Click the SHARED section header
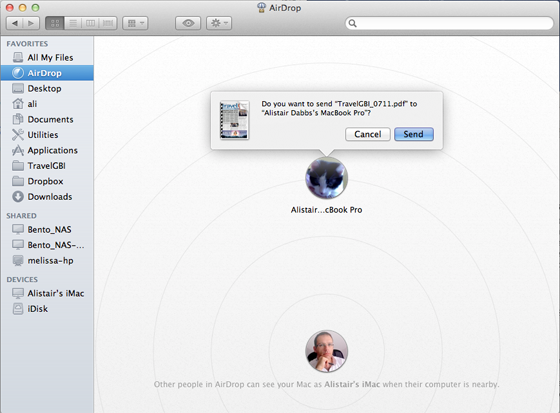Screen dimensions: 560x413 21,216
